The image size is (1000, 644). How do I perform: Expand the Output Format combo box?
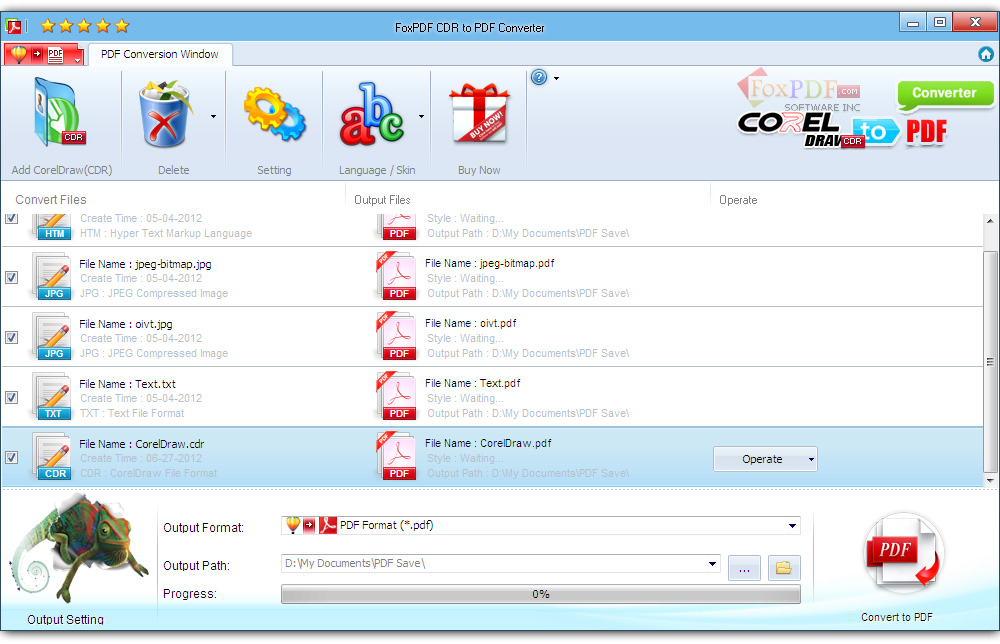point(792,526)
